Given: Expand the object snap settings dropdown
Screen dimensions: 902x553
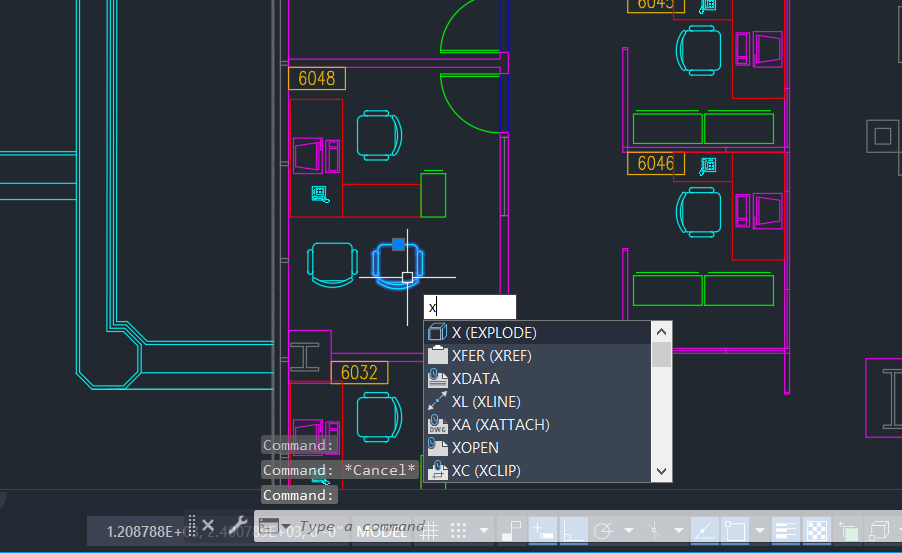Looking at the screenshot, I should click(x=761, y=530).
